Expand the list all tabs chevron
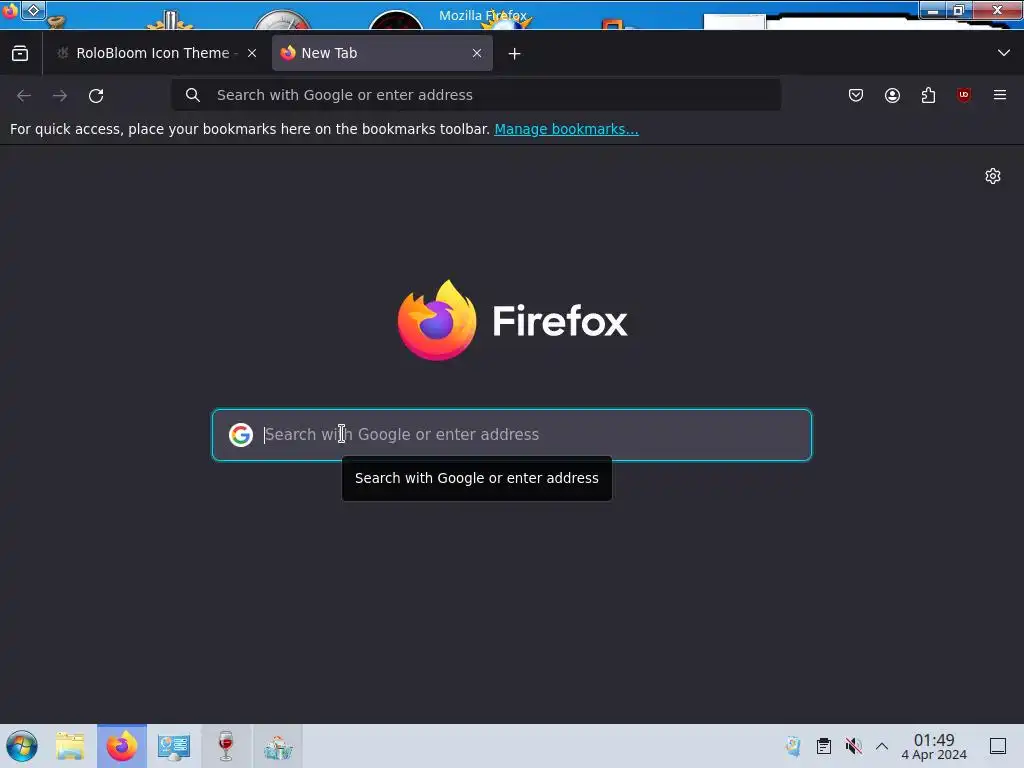Viewport: 1024px width, 768px height. pyautogui.click(x=1004, y=53)
